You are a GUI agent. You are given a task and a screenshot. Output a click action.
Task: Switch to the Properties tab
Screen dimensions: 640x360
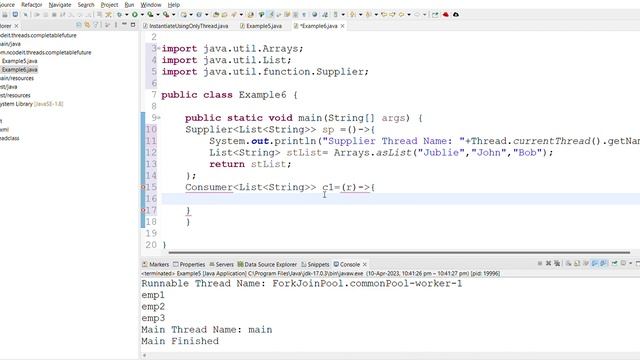click(189, 264)
